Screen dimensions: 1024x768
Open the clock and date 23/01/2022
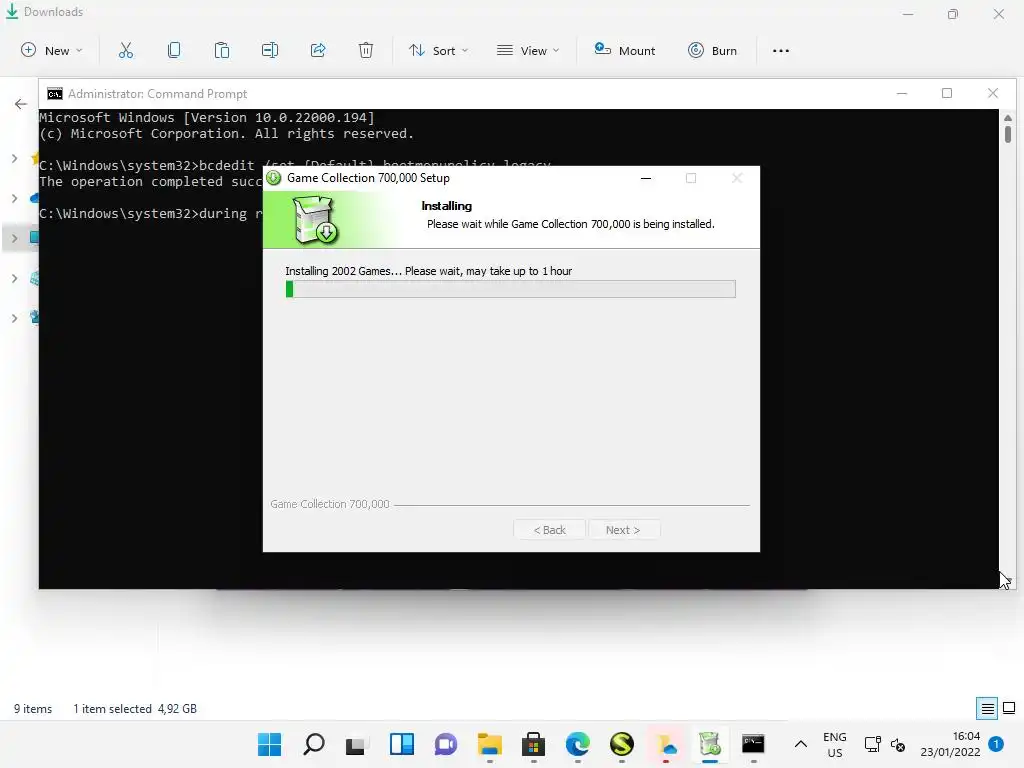(x=950, y=744)
